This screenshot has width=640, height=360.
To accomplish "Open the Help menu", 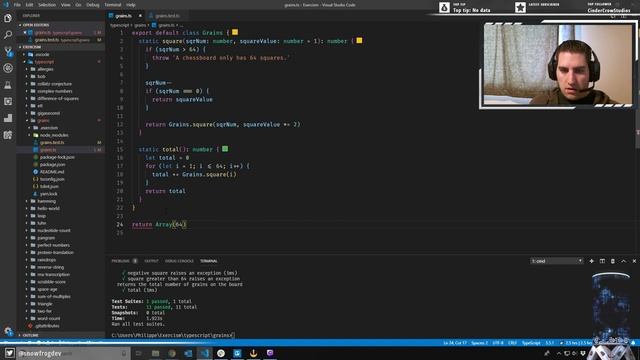I will pyautogui.click(x=131, y=5).
